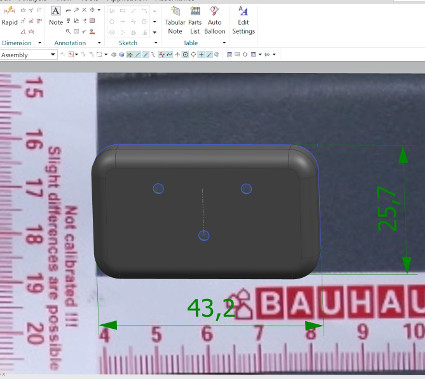Viewport: 425px width, 379px height.
Task: Open the full Sketch gallery list
Action: pos(155,32)
